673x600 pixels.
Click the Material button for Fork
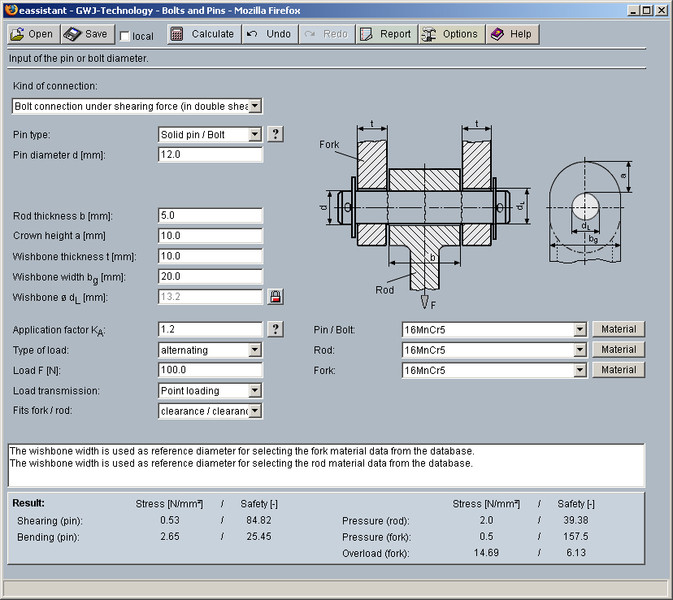(618, 370)
